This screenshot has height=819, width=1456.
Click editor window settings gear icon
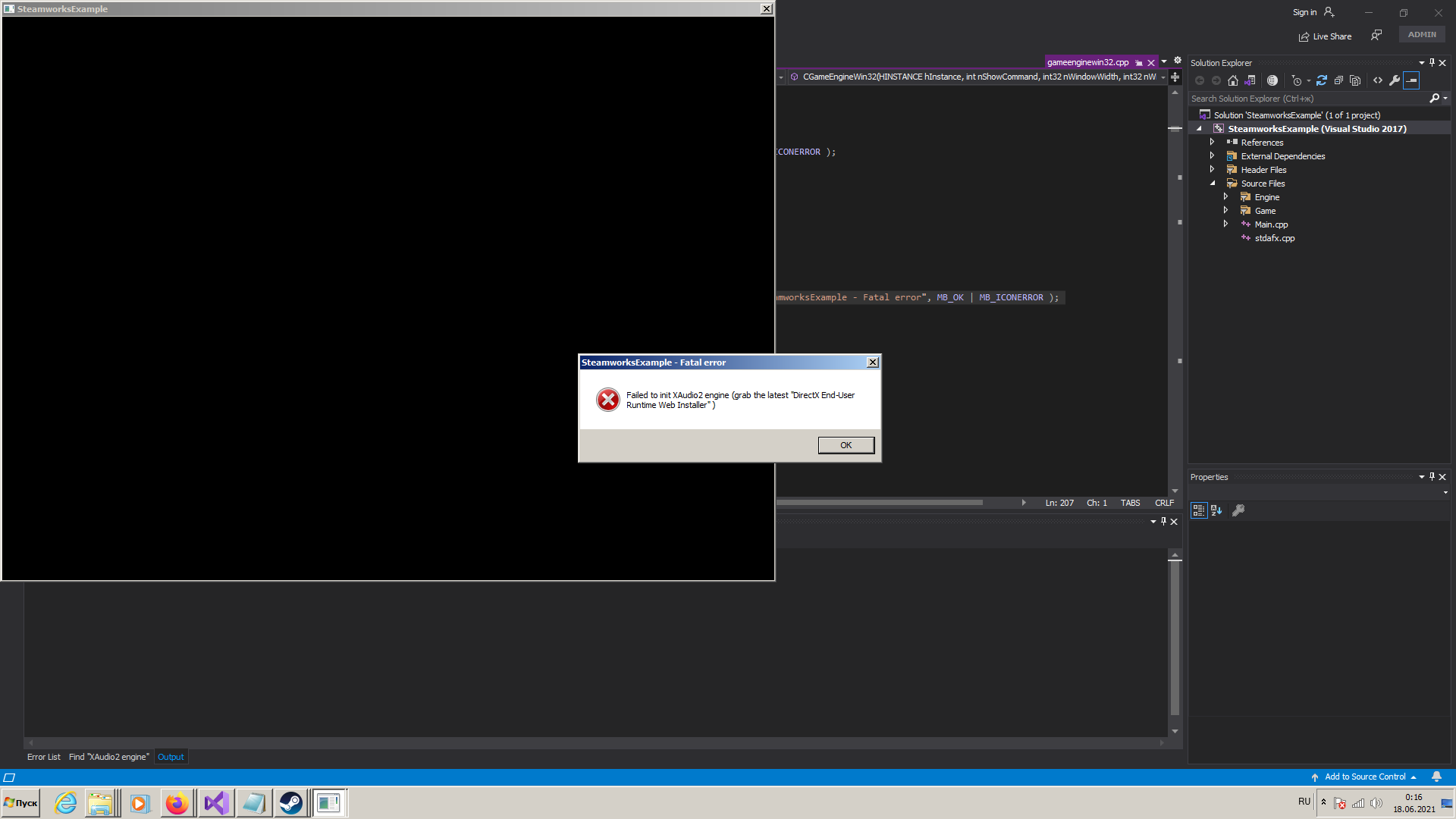point(1178,61)
